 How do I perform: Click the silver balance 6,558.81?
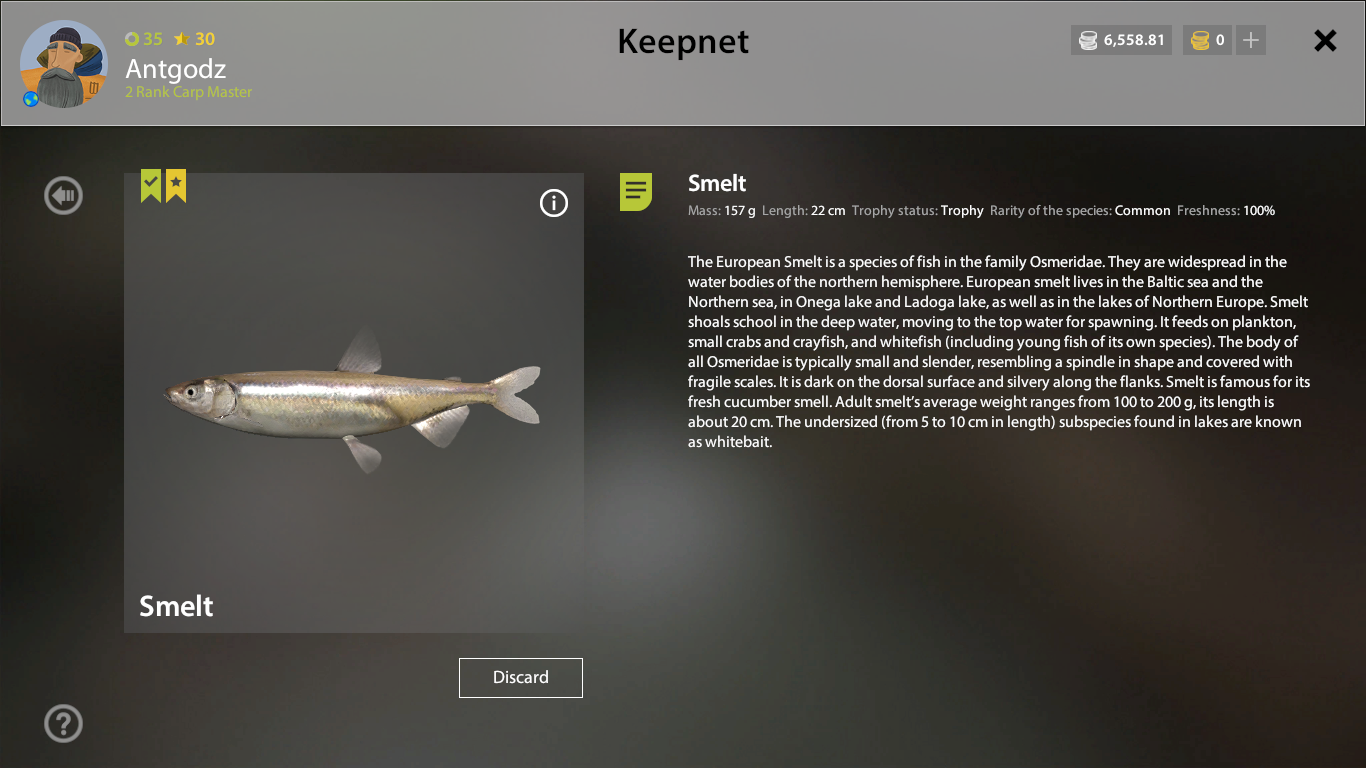click(1134, 41)
